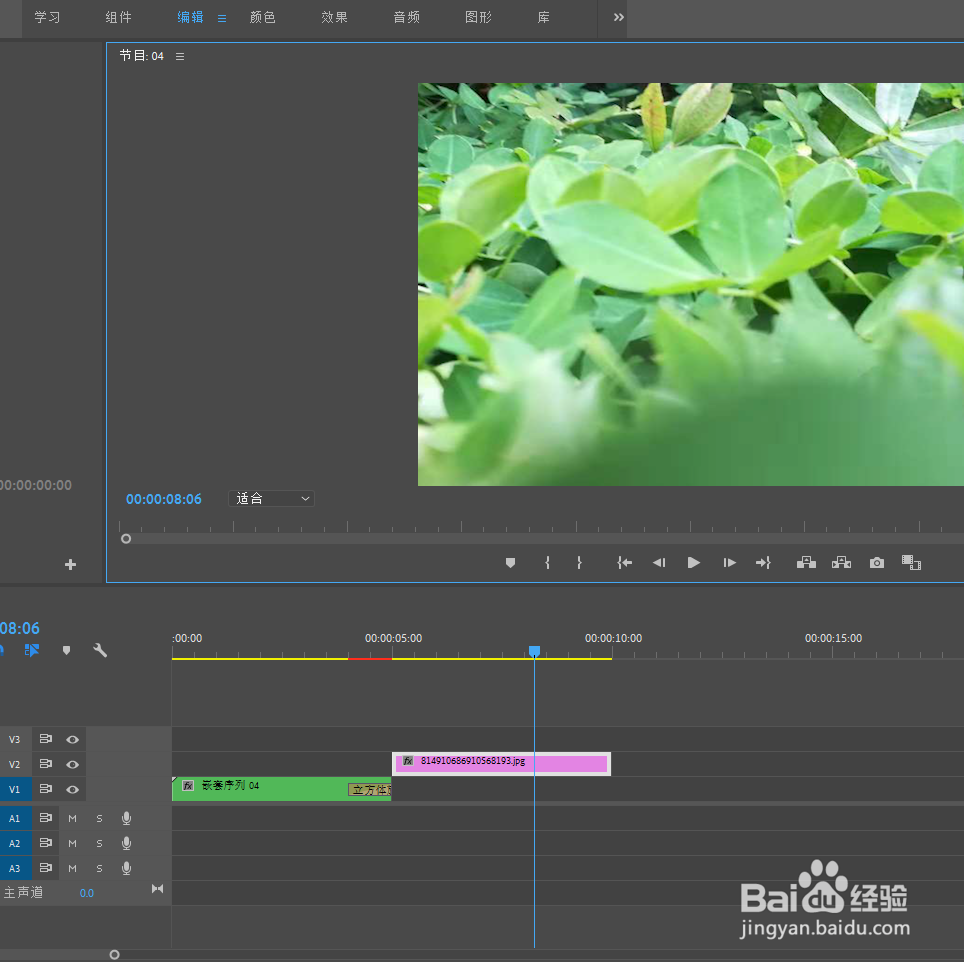
Task: Target audio track A3 label
Action: (x=15, y=868)
